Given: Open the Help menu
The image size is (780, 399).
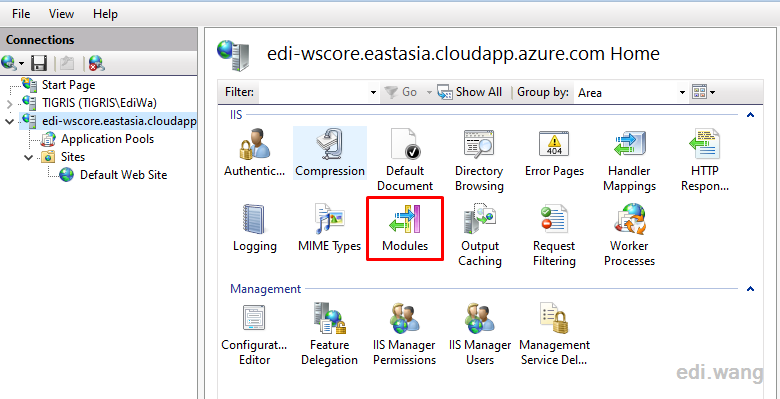Looking at the screenshot, I should click(x=105, y=14).
